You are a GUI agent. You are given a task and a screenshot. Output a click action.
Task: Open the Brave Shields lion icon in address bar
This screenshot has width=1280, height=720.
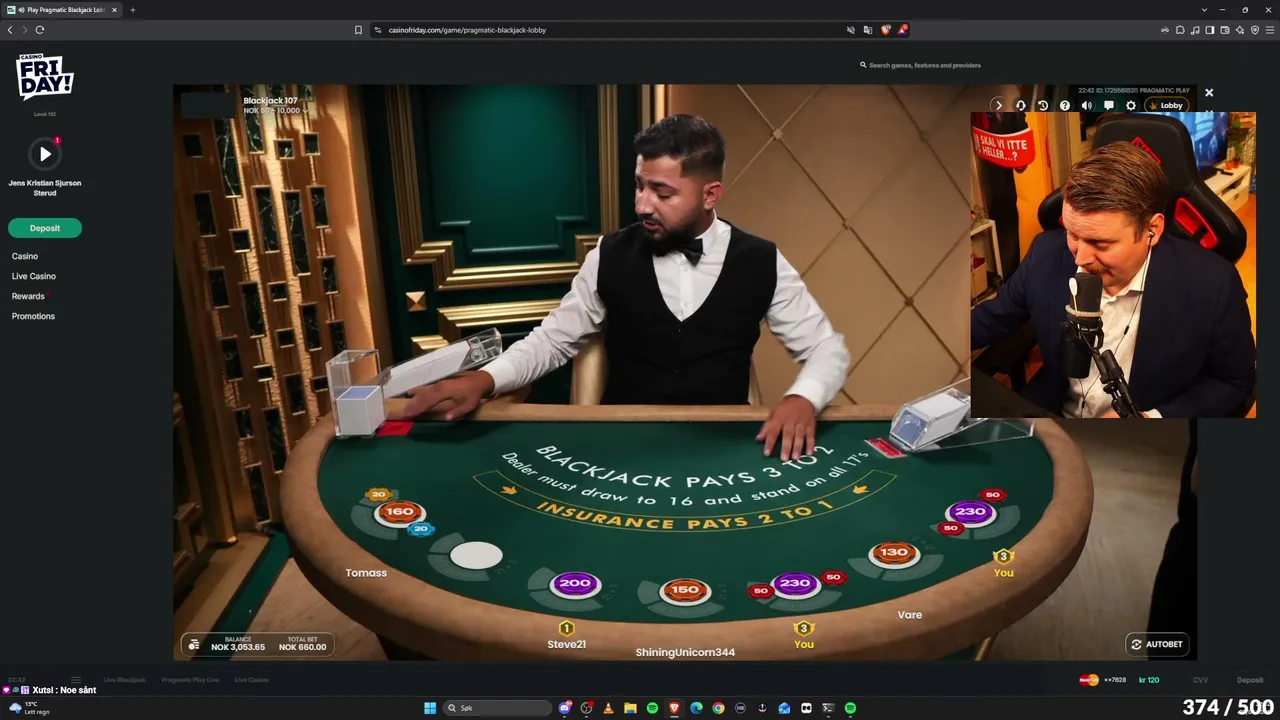click(885, 30)
